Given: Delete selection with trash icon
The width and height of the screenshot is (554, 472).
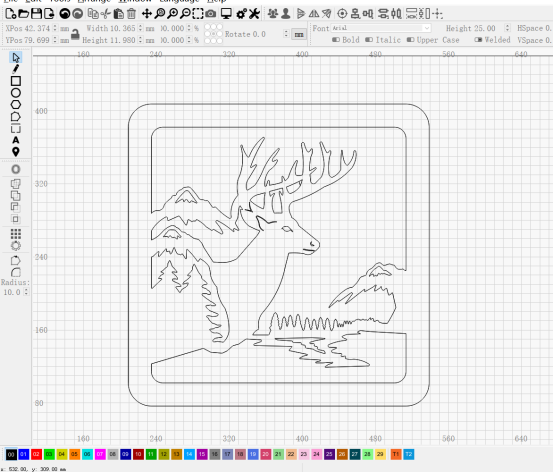Looking at the screenshot, I should [131, 14].
